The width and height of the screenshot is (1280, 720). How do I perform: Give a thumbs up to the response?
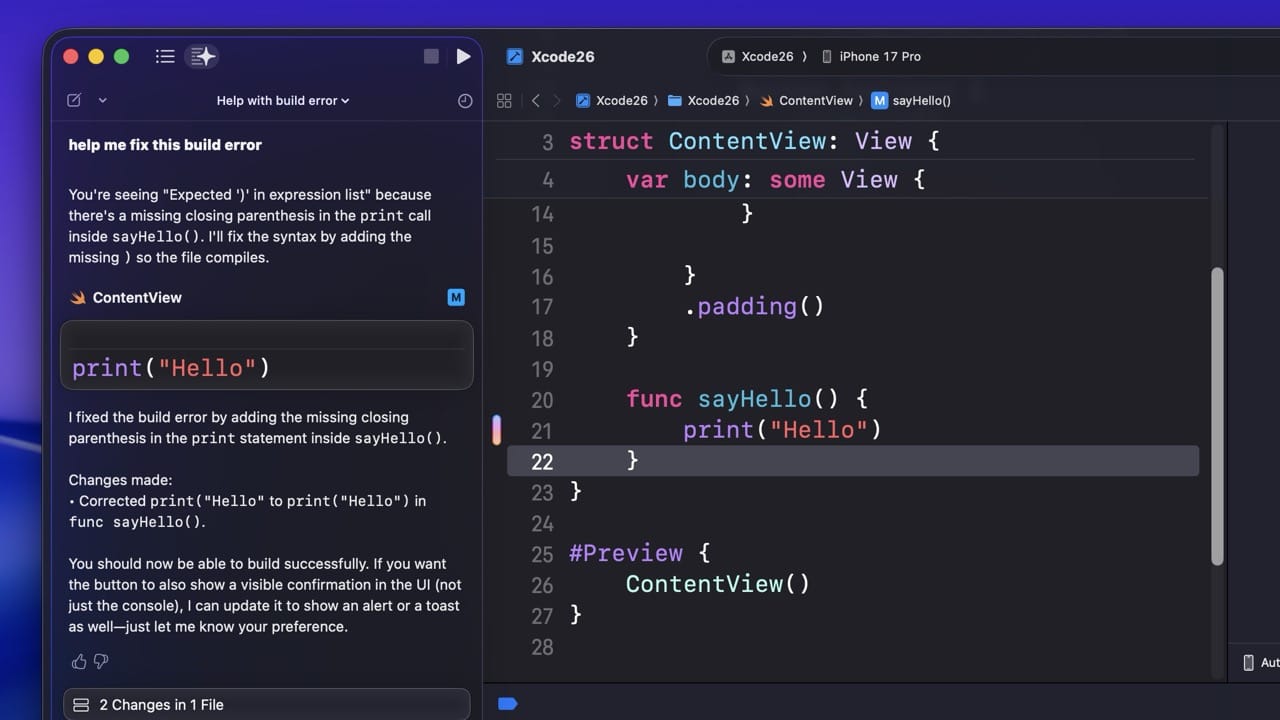pos(79,661)
